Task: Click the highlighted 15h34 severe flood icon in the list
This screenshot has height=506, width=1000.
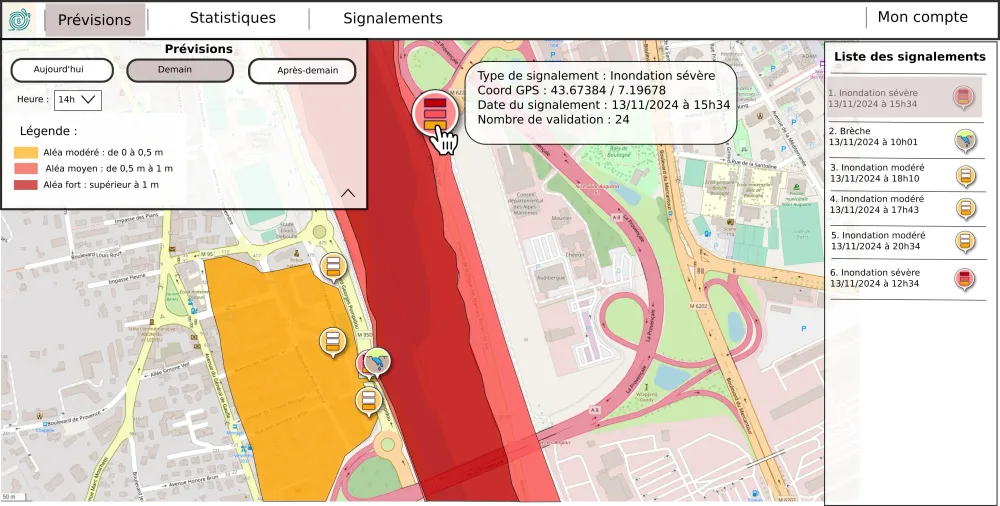Action: [963, 97]
